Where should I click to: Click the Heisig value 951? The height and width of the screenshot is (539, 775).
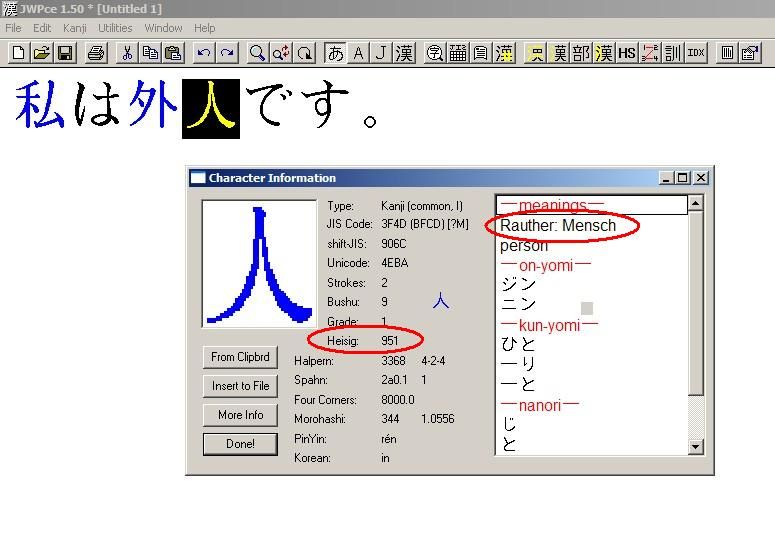point(389,341)
